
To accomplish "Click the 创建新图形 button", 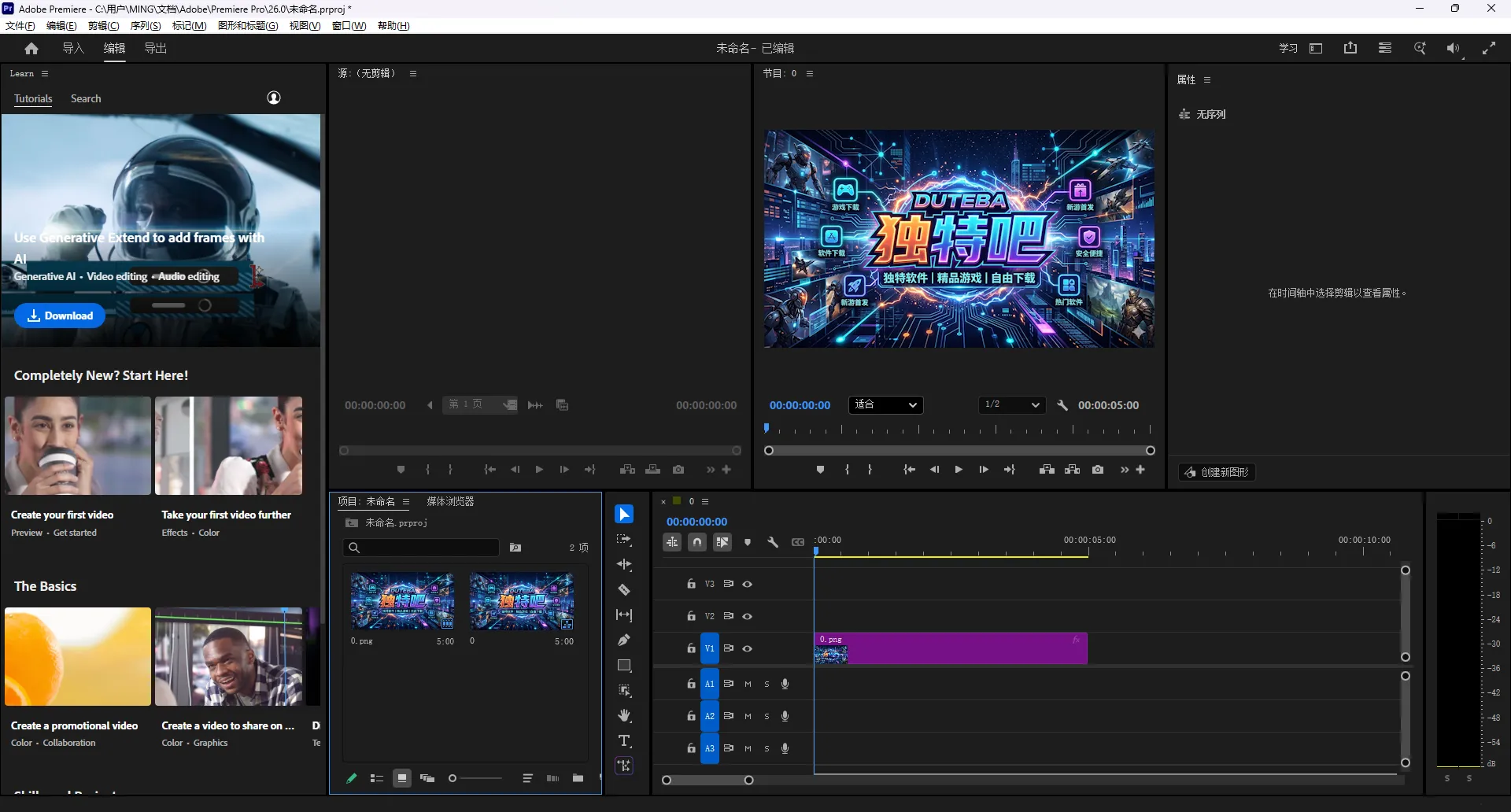I will (x=1217, y=472).
